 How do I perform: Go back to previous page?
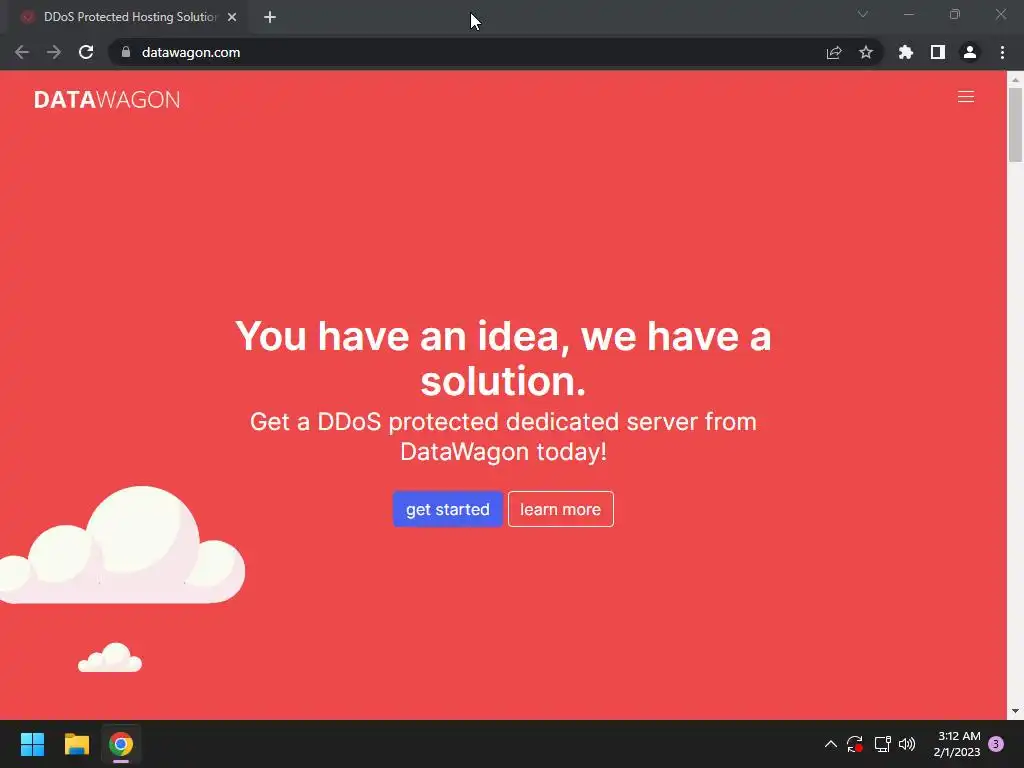coord(22,52)
